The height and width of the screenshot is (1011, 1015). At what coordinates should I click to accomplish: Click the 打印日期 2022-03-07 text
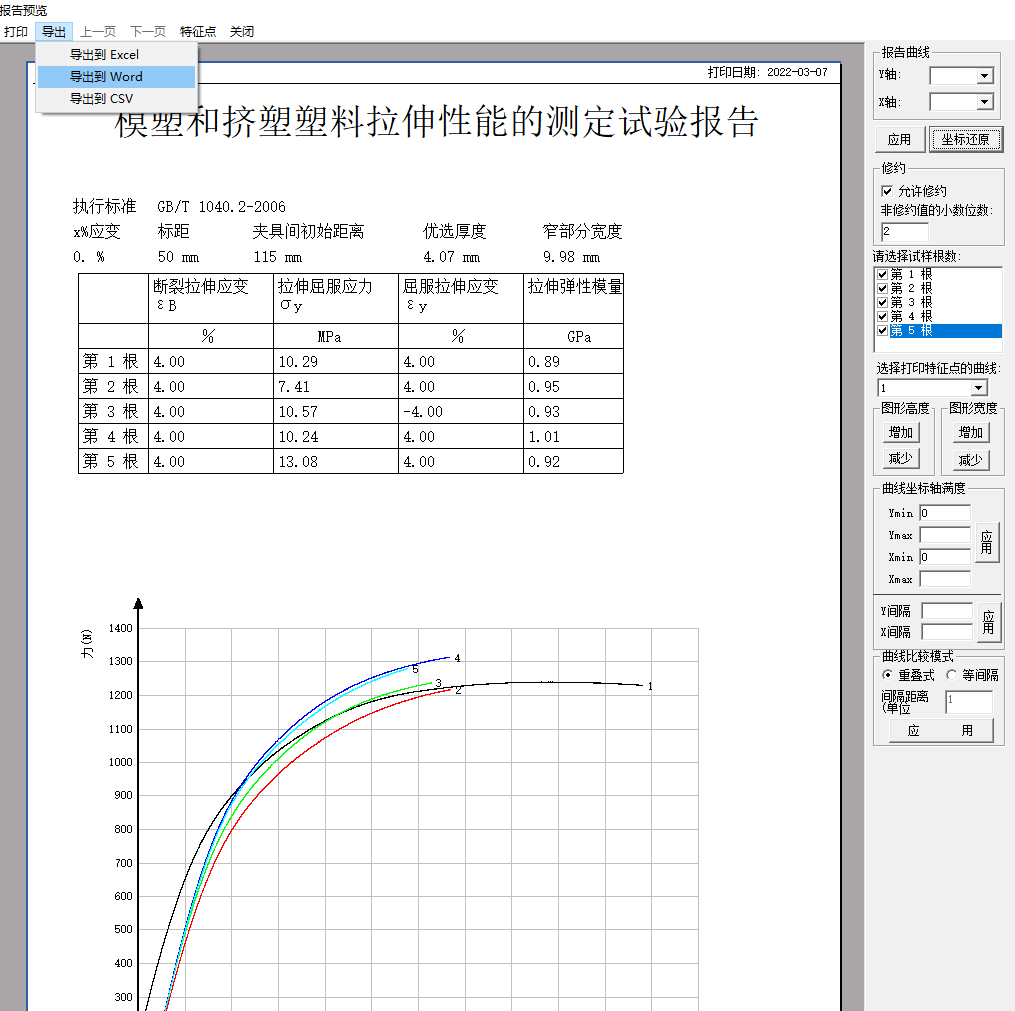[767, 72]
